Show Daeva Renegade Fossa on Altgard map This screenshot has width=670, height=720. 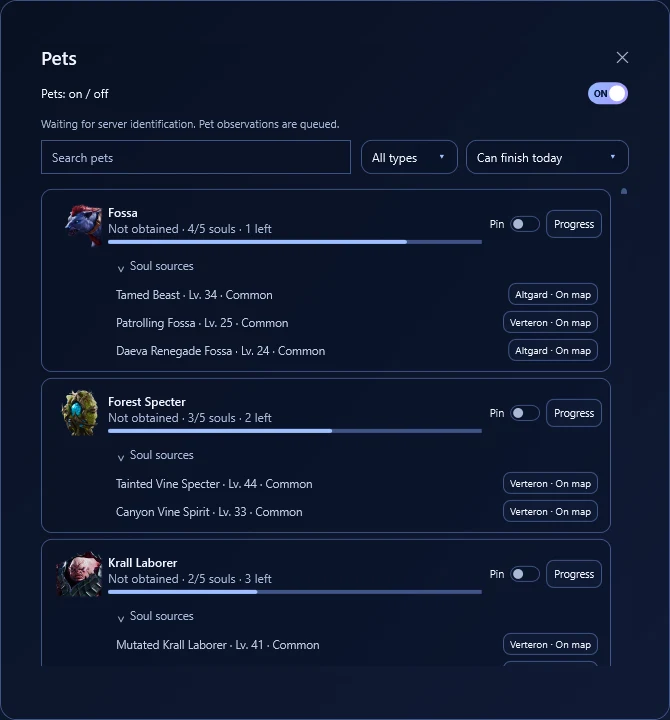[552, 350]
